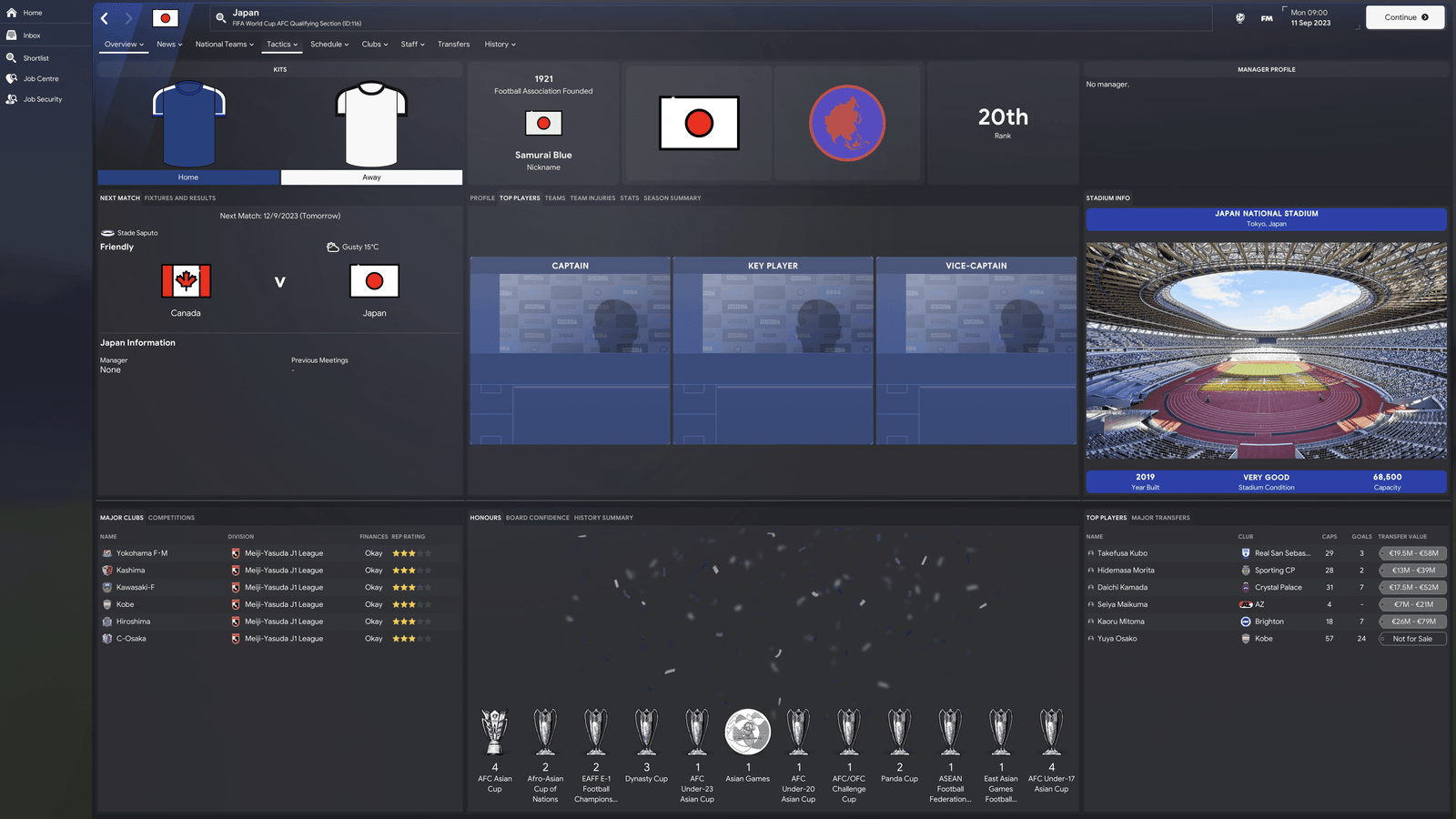The width and height of the screenshot is (1456, 819).
Task: Switch kit view to Home
Action: [x=188, y=177]
